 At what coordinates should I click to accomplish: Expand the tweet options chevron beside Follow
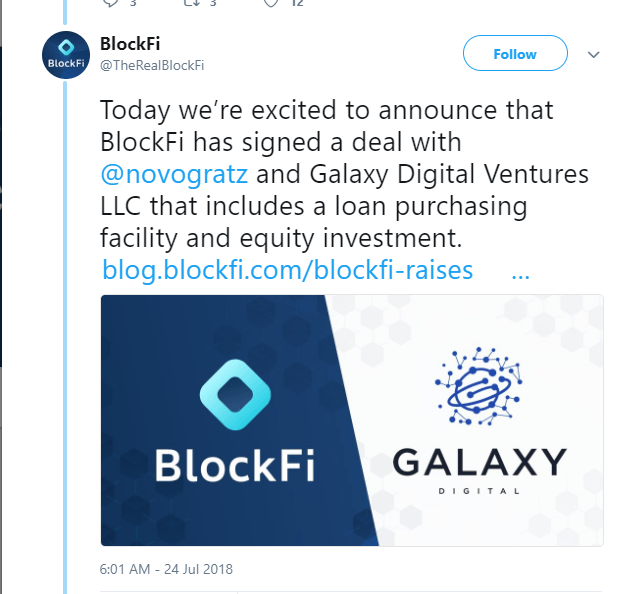pyautogui.click(x=593, y=54)
